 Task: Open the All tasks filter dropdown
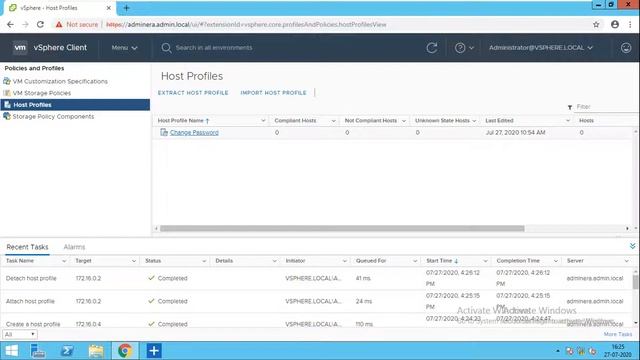[x=20, y=334]
